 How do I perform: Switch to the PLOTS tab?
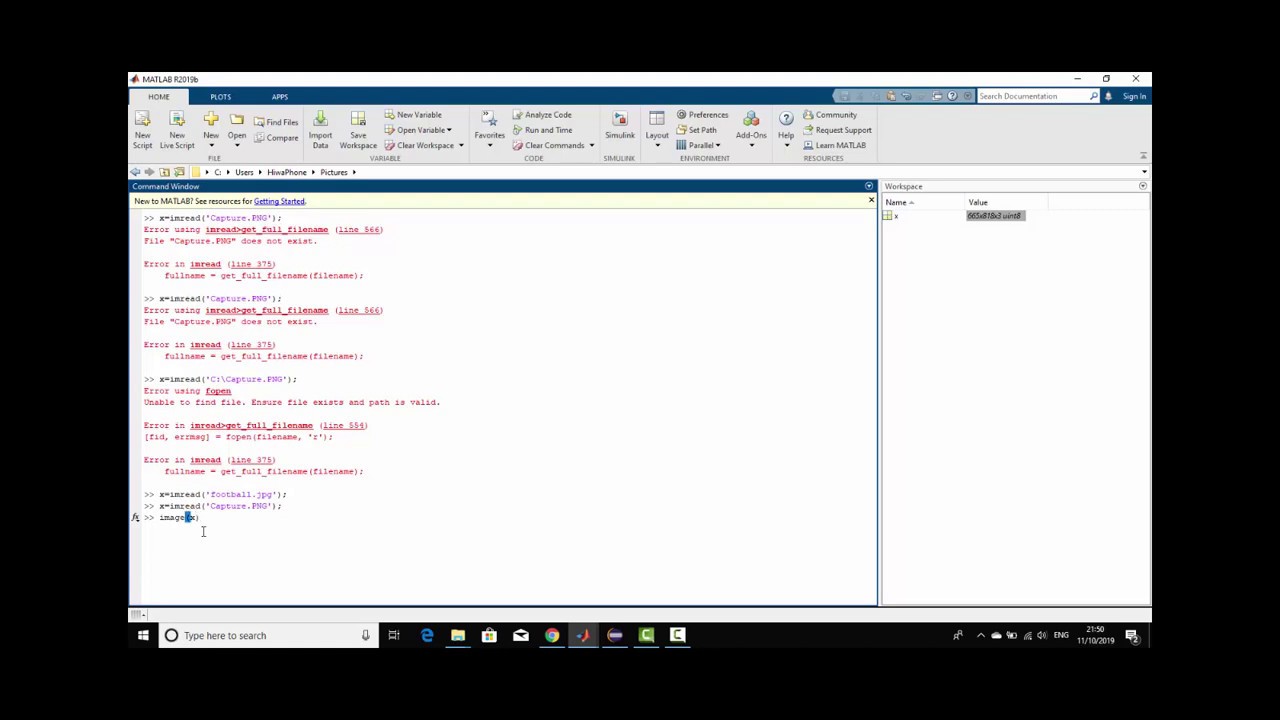[x=220, y=97]
